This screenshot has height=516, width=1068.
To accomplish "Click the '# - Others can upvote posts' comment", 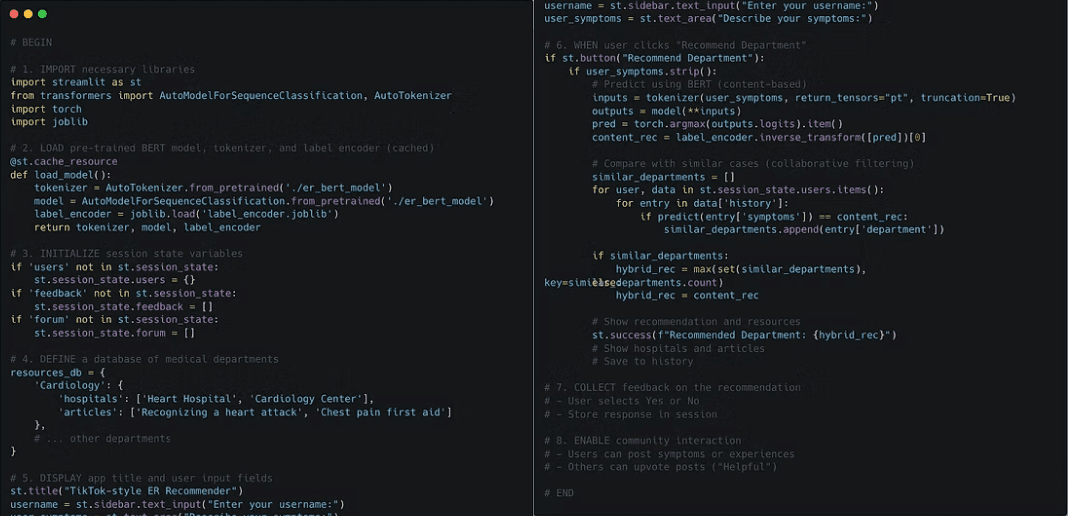I will pos(661,467).
